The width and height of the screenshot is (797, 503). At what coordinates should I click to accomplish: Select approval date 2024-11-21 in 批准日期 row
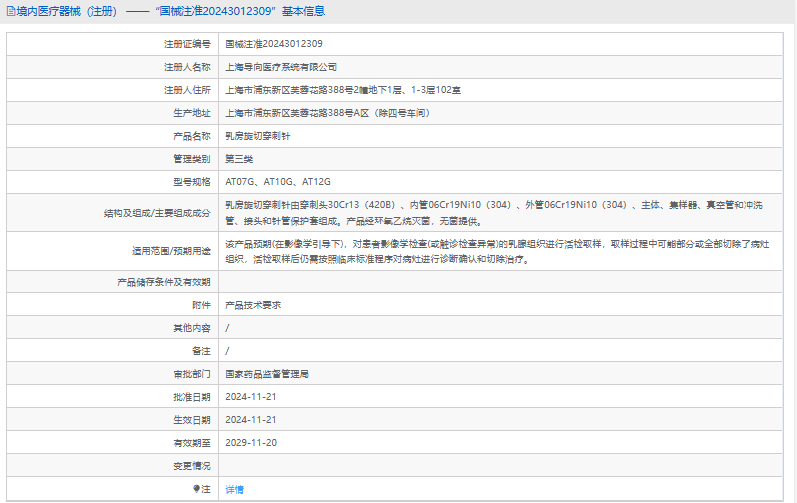pyautogui.click(x=251, y=397)
